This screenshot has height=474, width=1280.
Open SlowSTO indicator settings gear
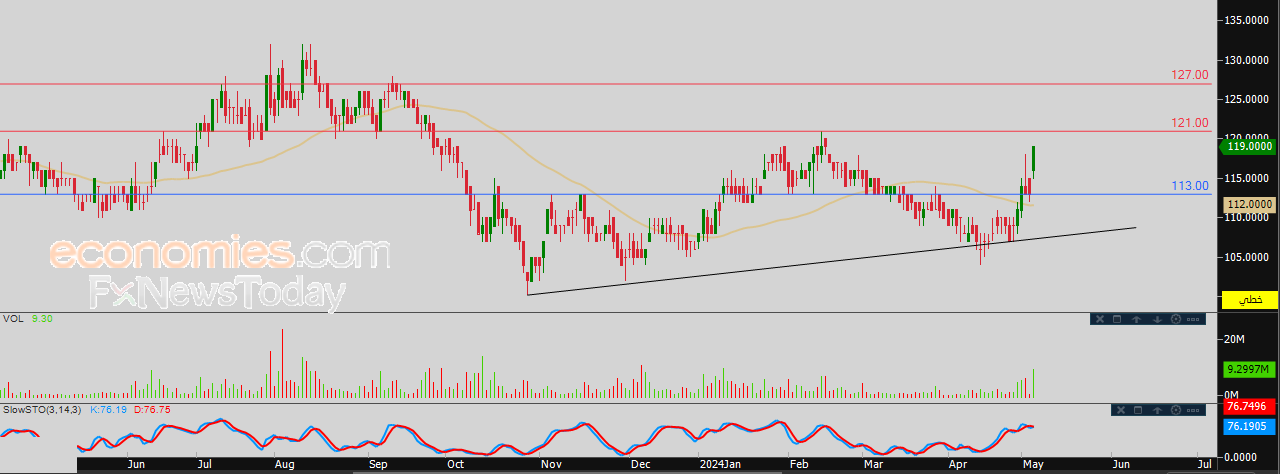[1176, 410]
